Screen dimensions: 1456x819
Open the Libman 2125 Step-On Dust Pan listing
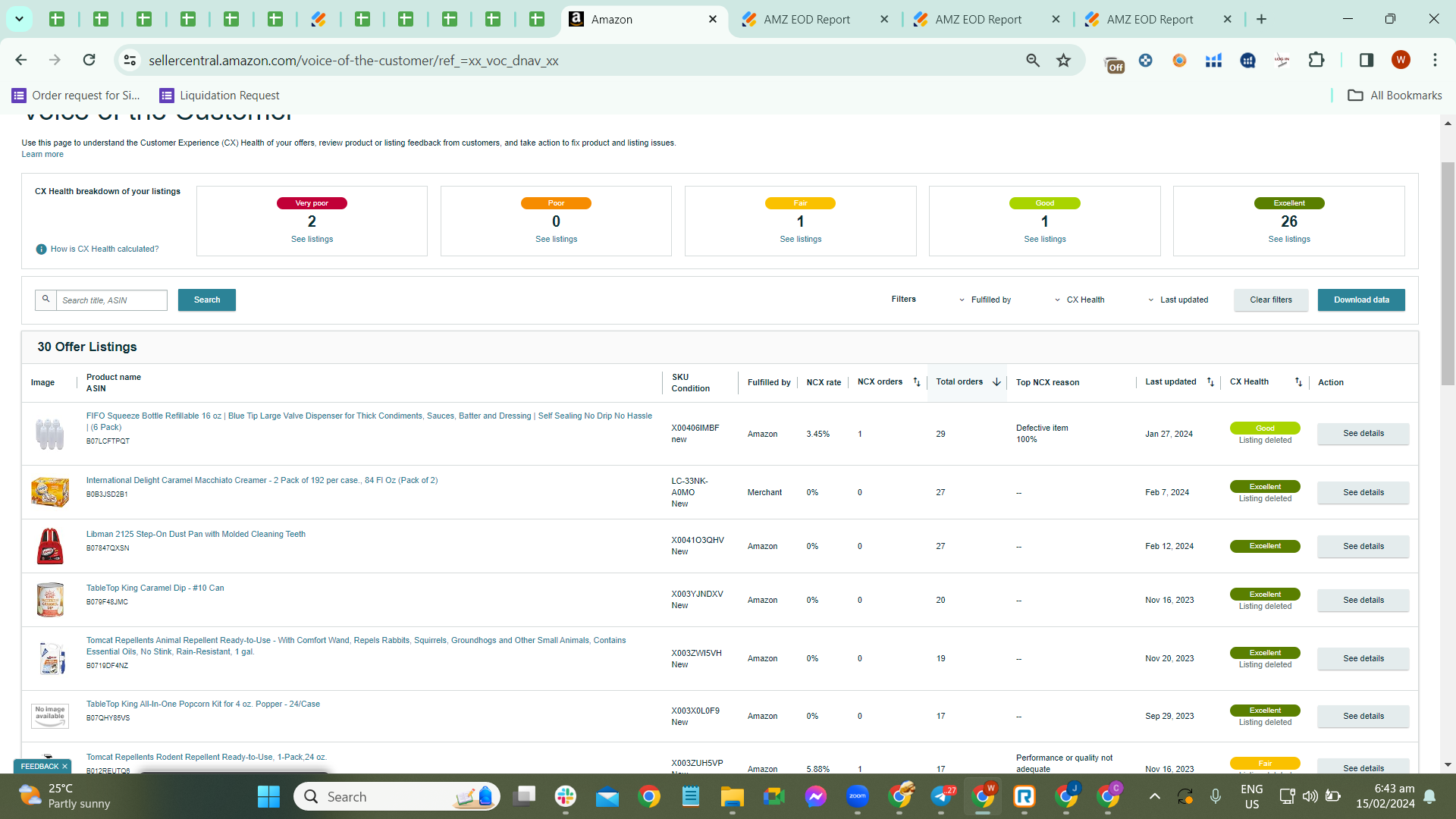[196, 535]
